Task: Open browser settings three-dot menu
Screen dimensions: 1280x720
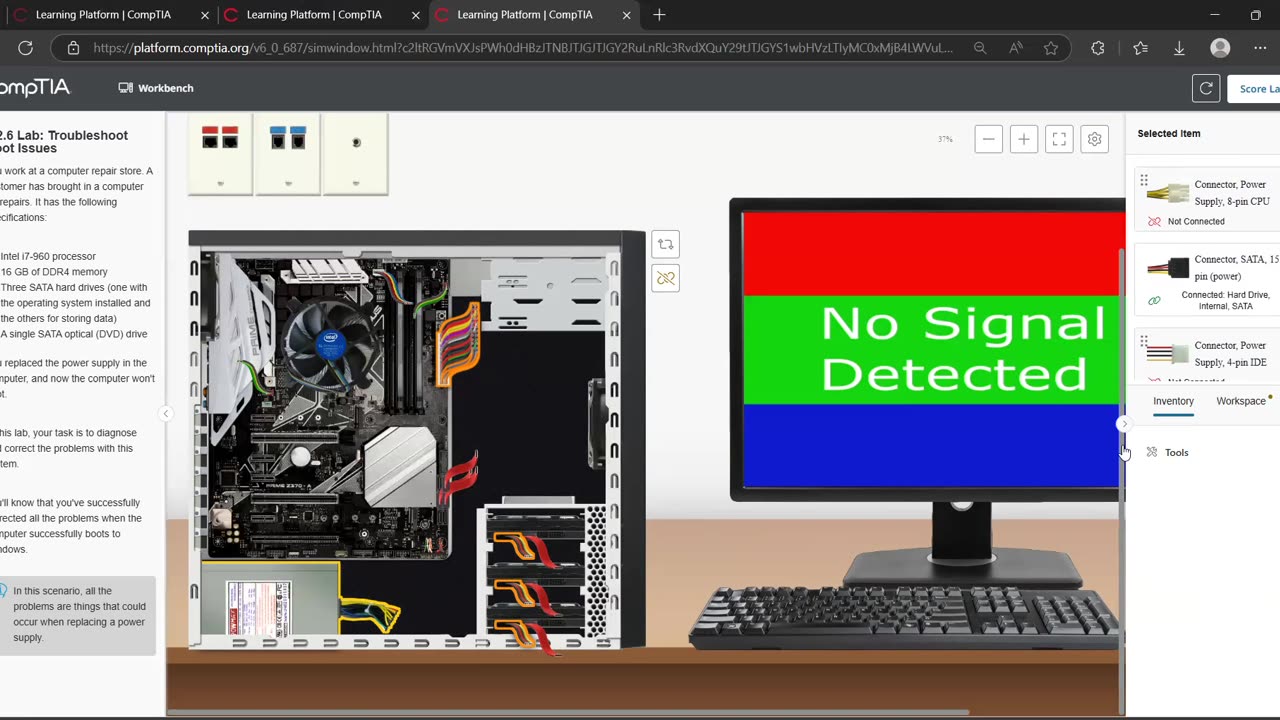Action: (x=1259, y=48)
